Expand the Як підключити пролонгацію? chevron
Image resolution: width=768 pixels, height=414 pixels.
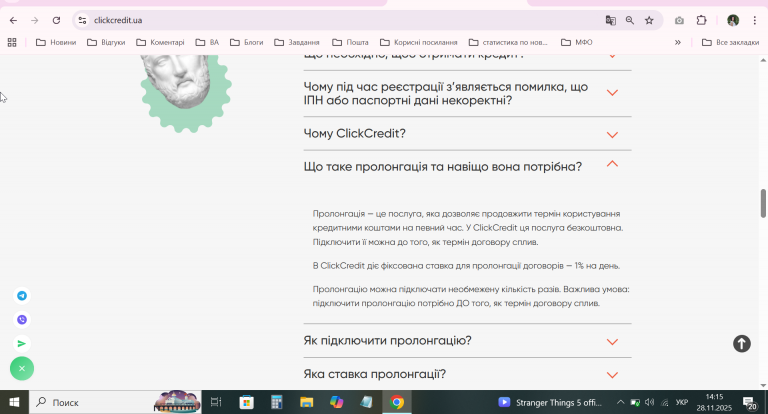point(612,342)
